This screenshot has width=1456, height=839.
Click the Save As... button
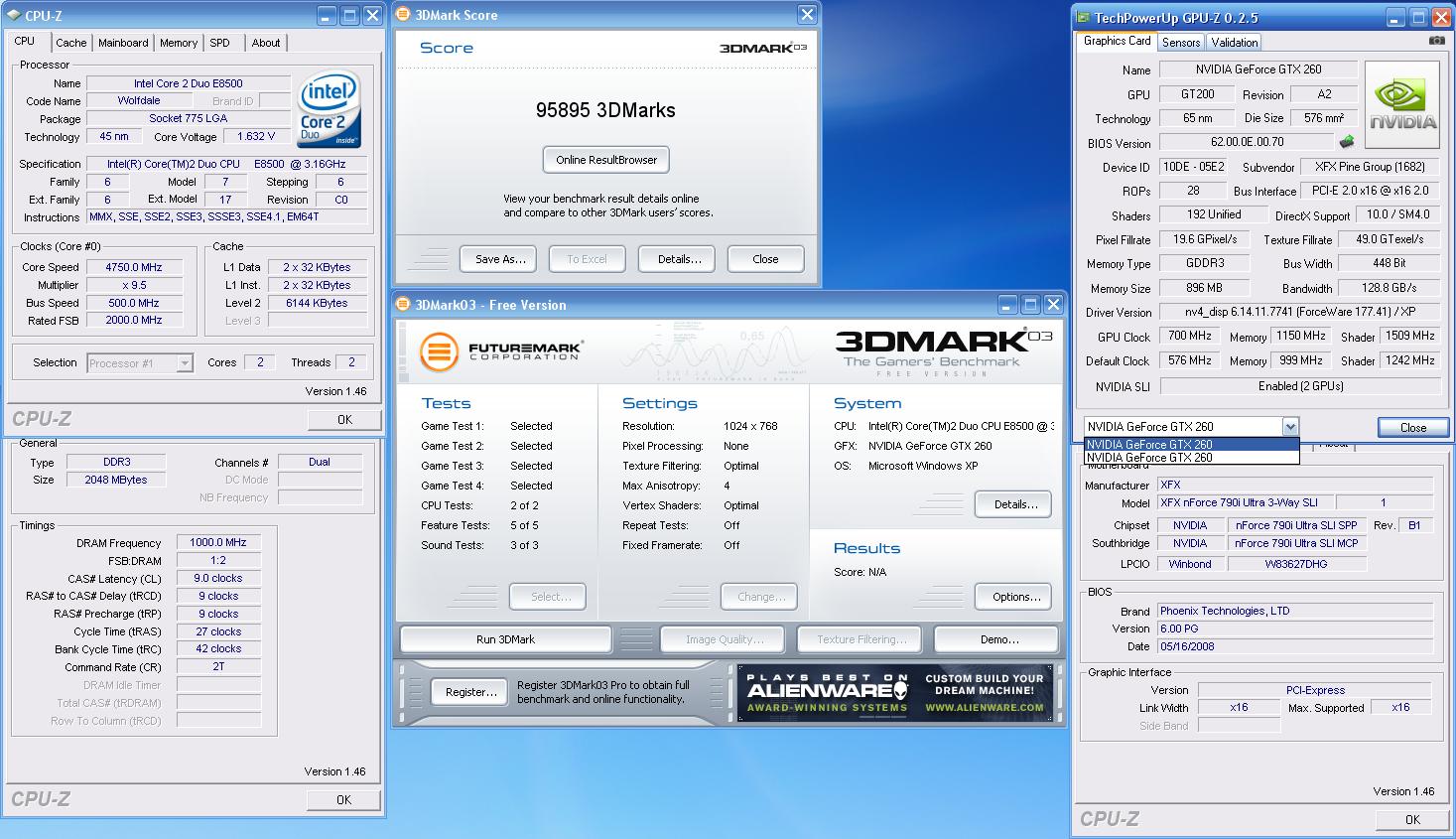tap(499, 259)
